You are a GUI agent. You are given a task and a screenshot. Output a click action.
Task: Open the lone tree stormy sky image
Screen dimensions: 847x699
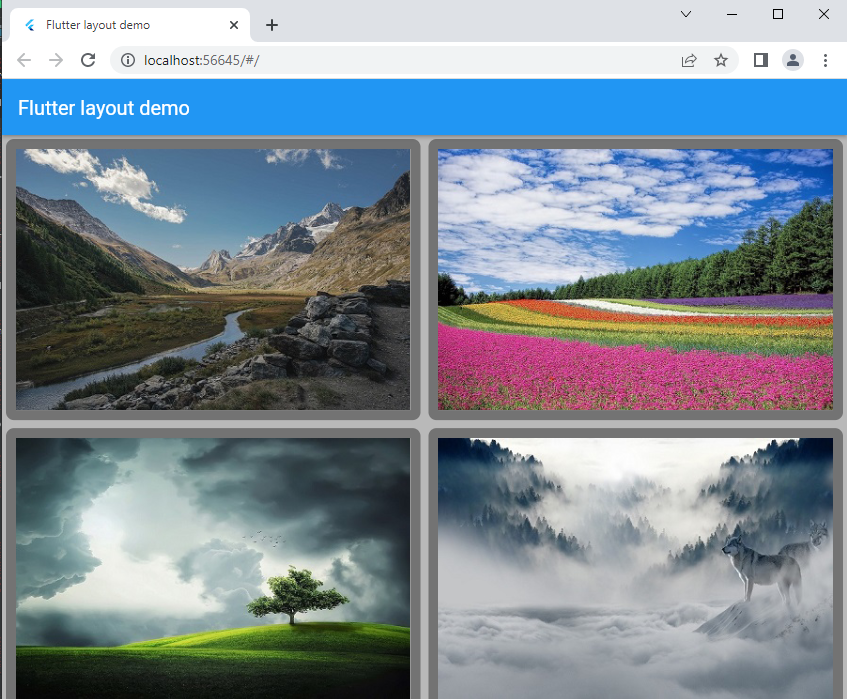click(x=213, y=568)
